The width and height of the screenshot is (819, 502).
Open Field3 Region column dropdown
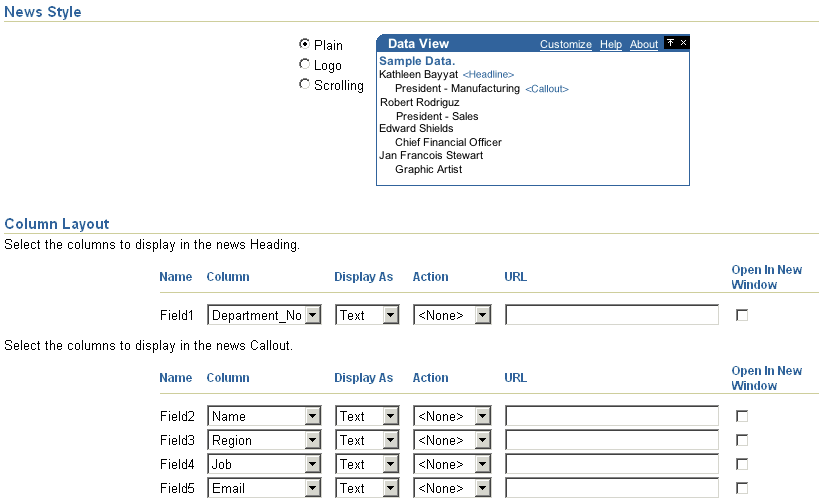[312, 440]
